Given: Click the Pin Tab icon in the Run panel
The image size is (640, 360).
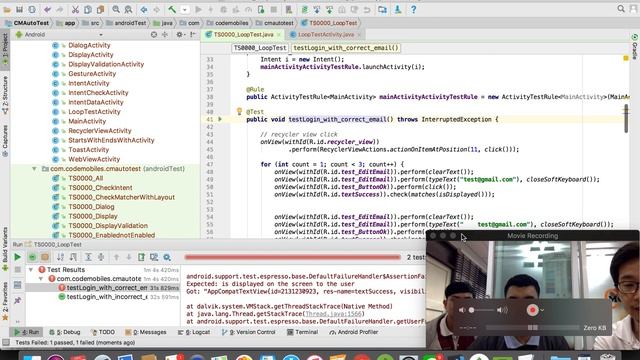Looking at the screenshot, I should pyautogui.click(x=18, y=300).
